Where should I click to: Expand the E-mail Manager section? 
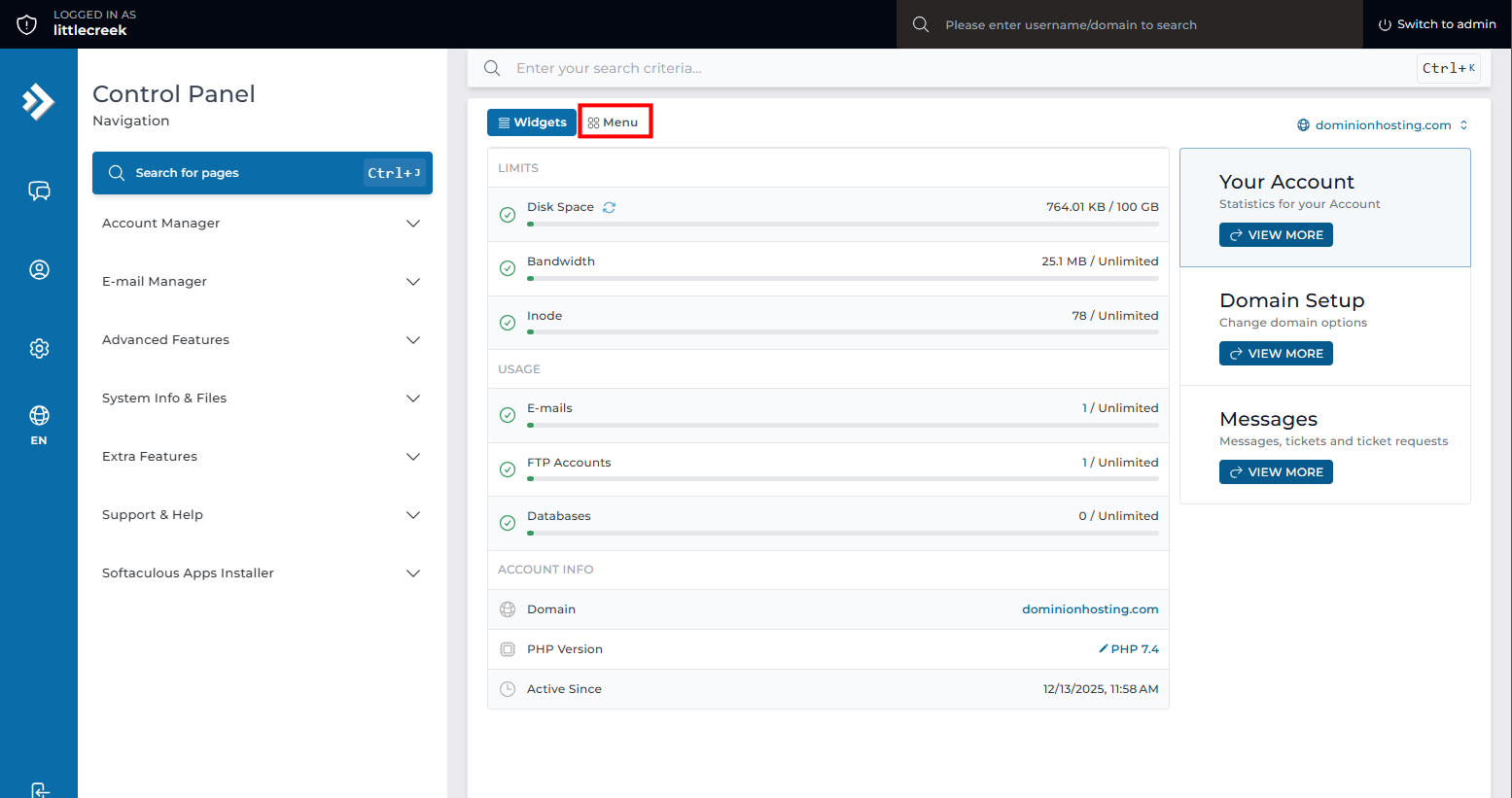[262, 282]
